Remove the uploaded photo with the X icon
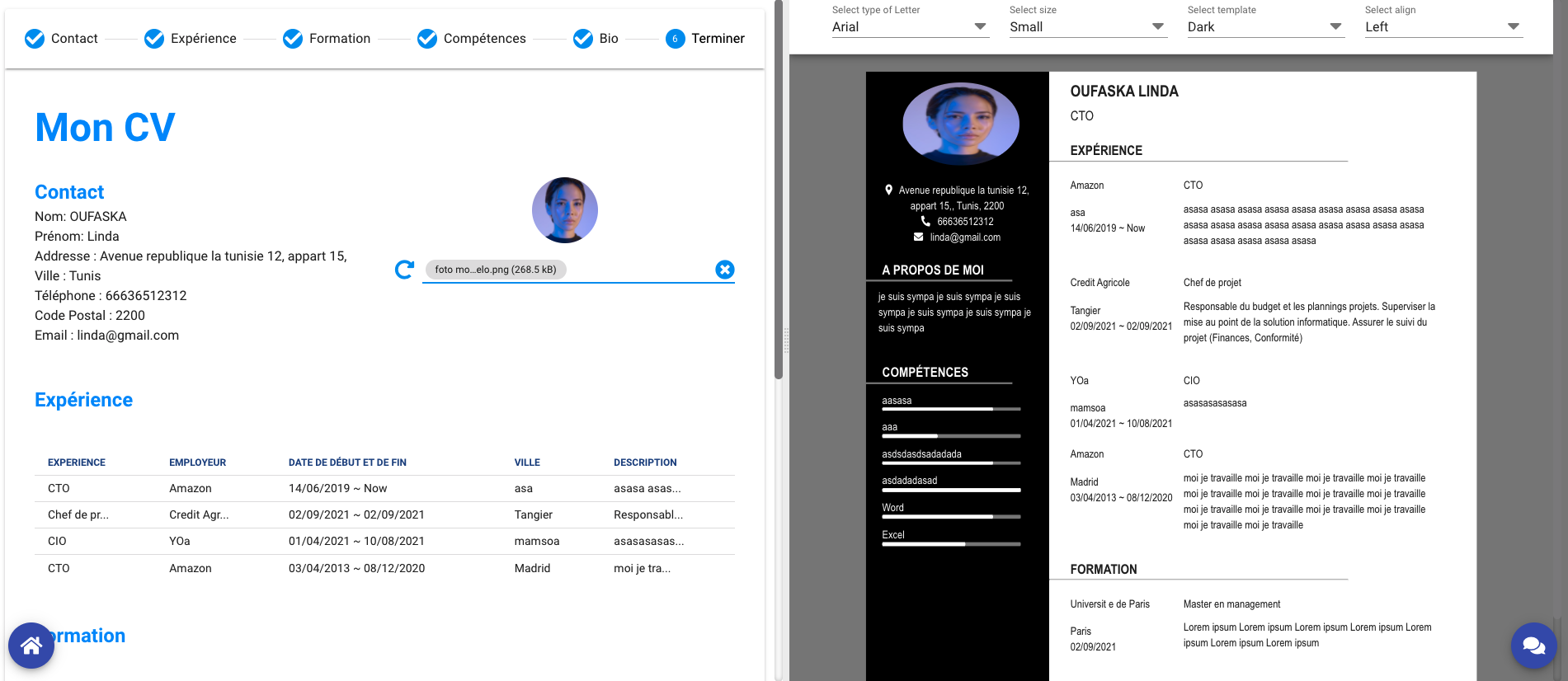This screenshot has height=681, width=1568. coord(725,270)
